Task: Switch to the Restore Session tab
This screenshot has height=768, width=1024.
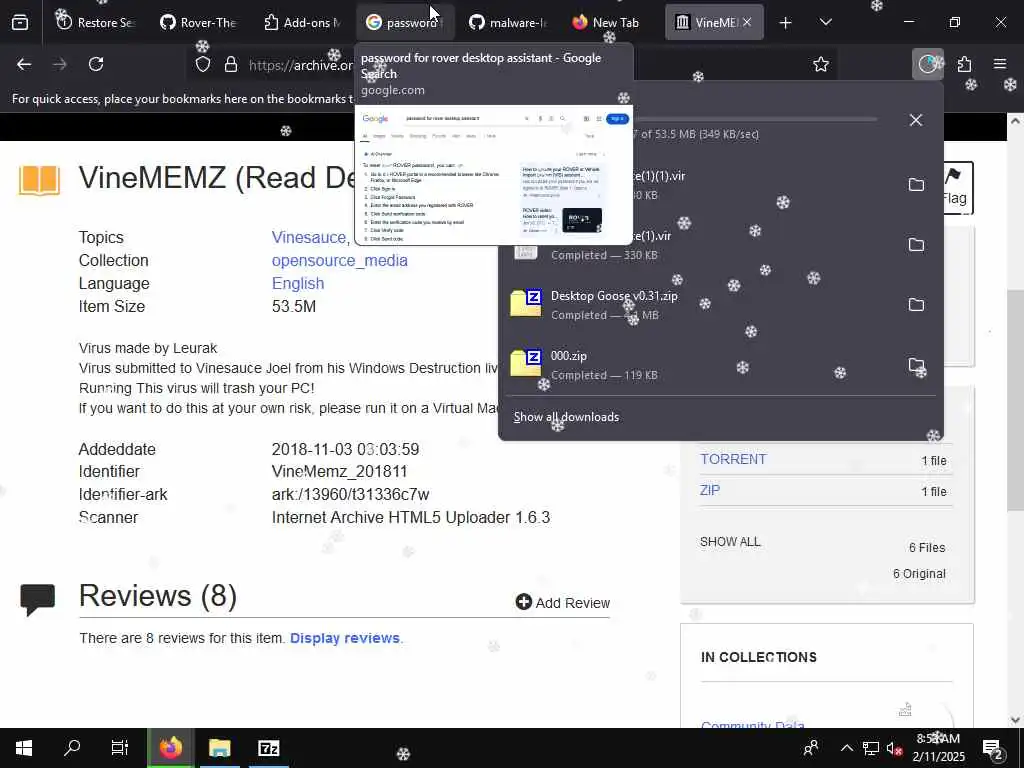Action: pyautogui.click(x=96, y=22)
